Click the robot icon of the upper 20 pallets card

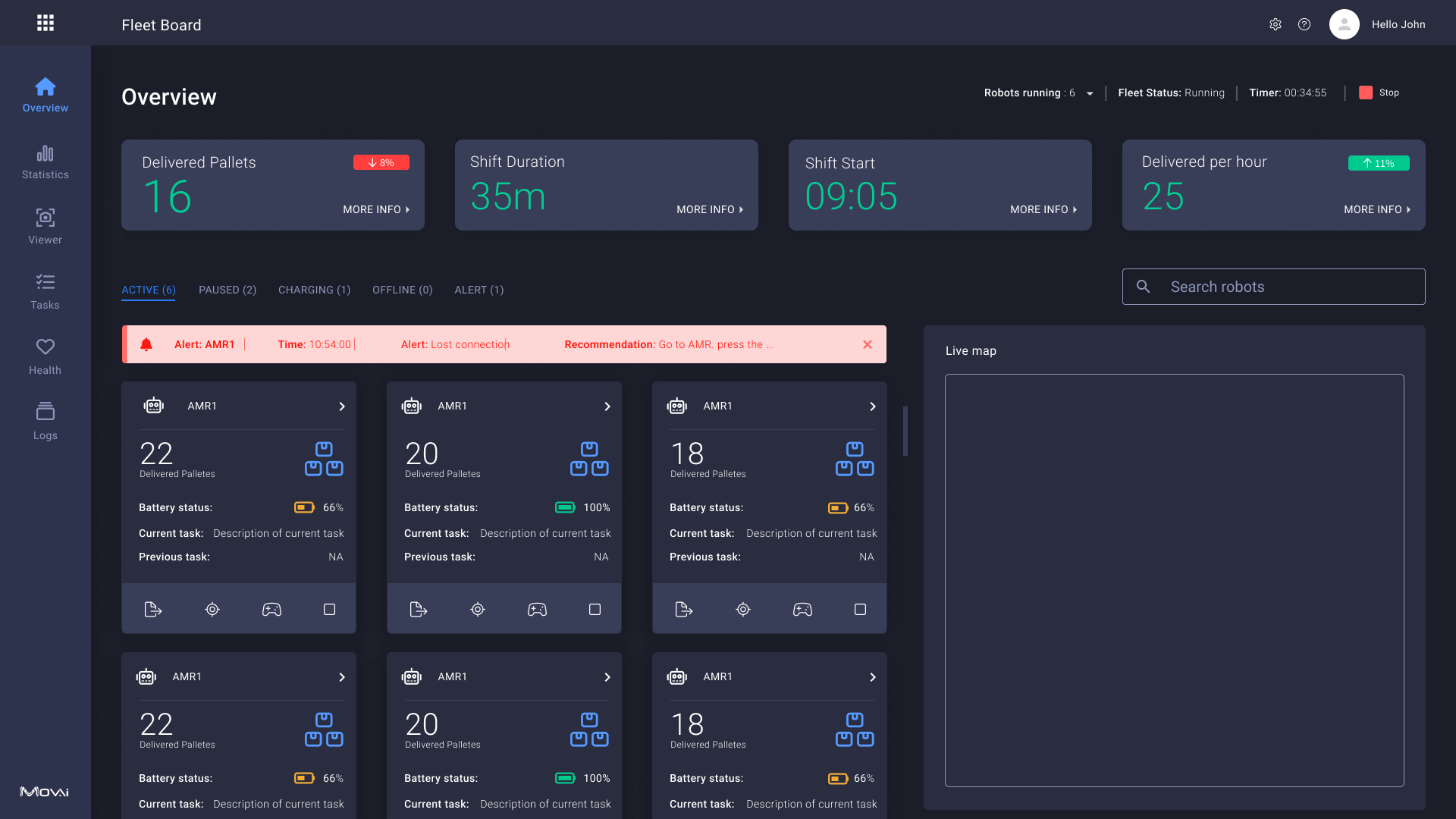pos(412,406)
